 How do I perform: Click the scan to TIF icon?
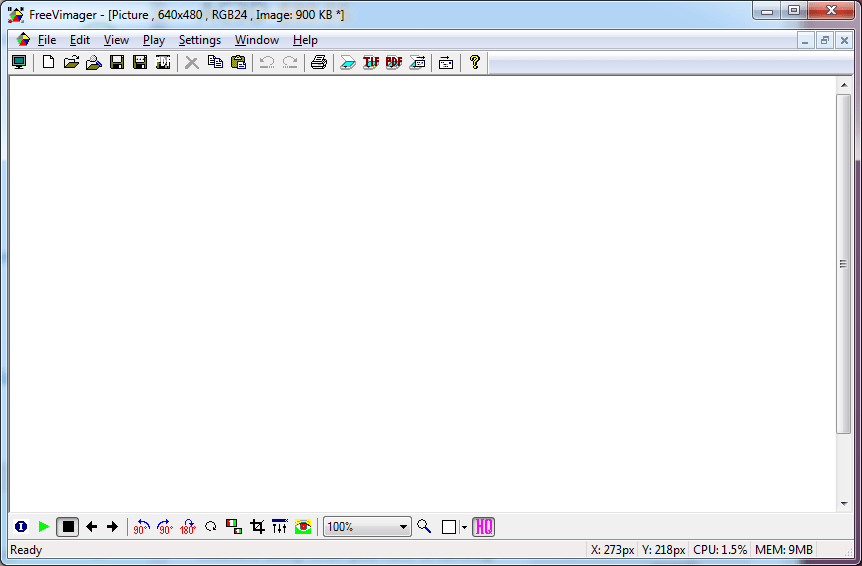(371, 63)
